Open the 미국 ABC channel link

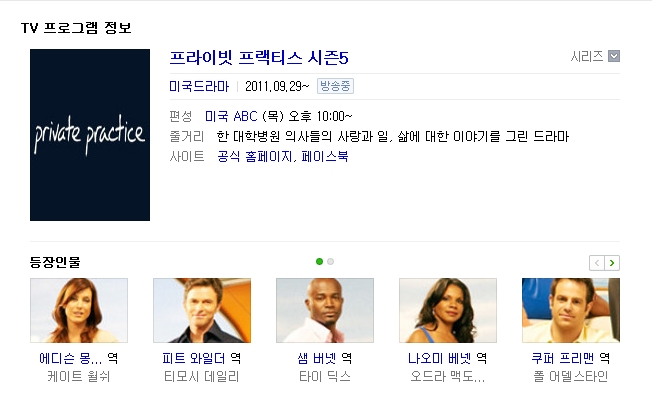[x=231, y=116]
